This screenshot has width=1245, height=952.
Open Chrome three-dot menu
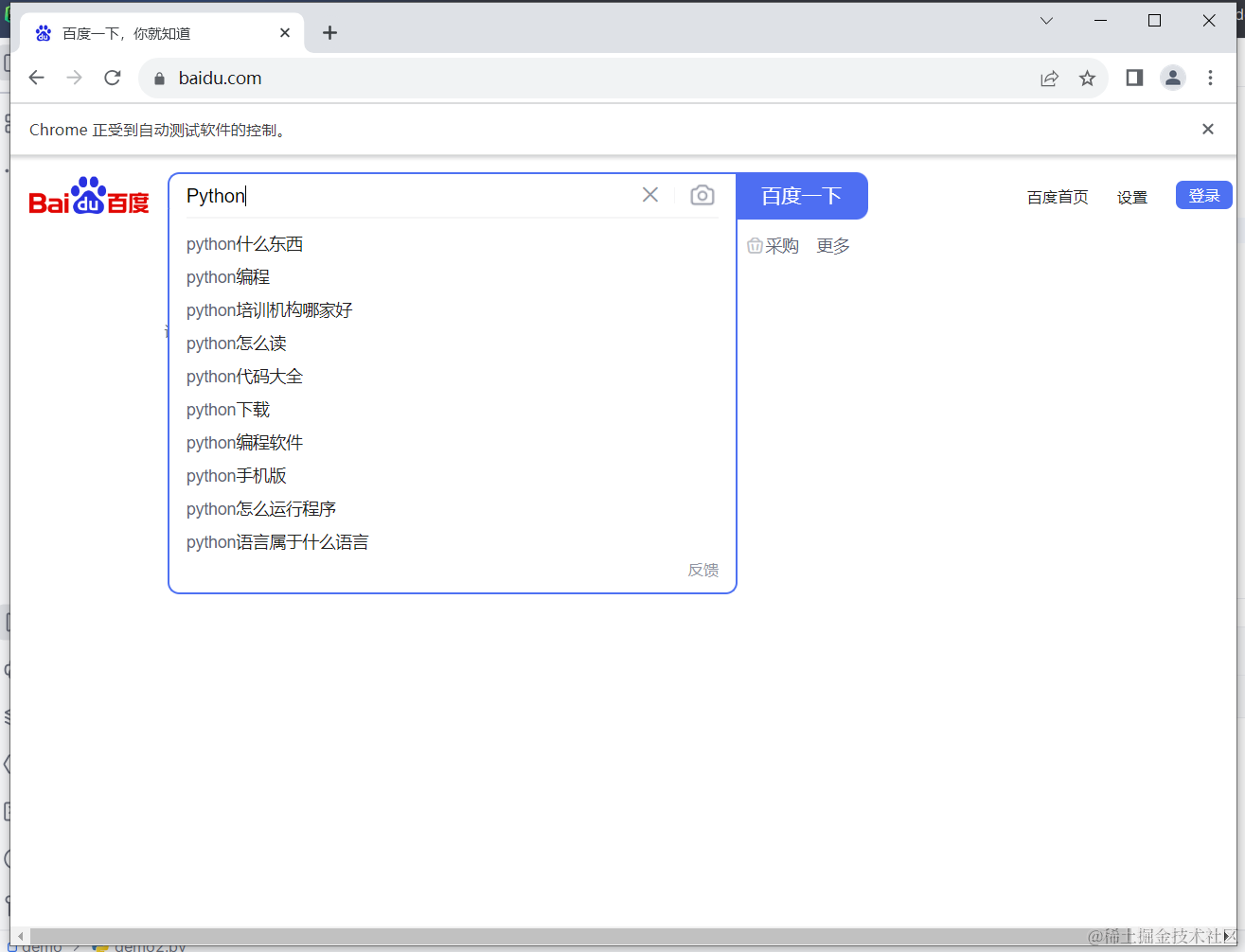point(1210,78)
